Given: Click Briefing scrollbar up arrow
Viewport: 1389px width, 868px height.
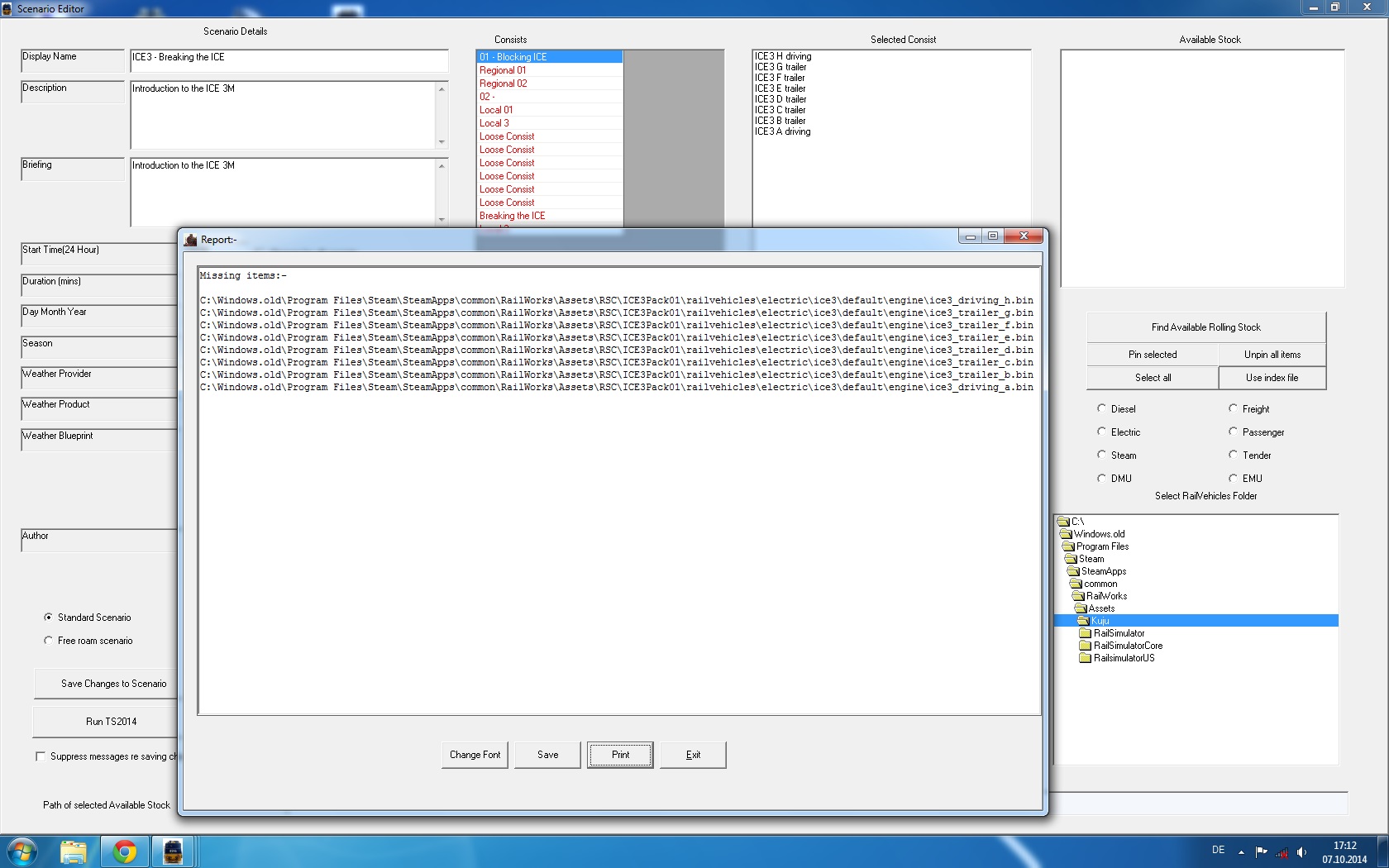Looking at the screenshot, I should click(x=442, y=165).
